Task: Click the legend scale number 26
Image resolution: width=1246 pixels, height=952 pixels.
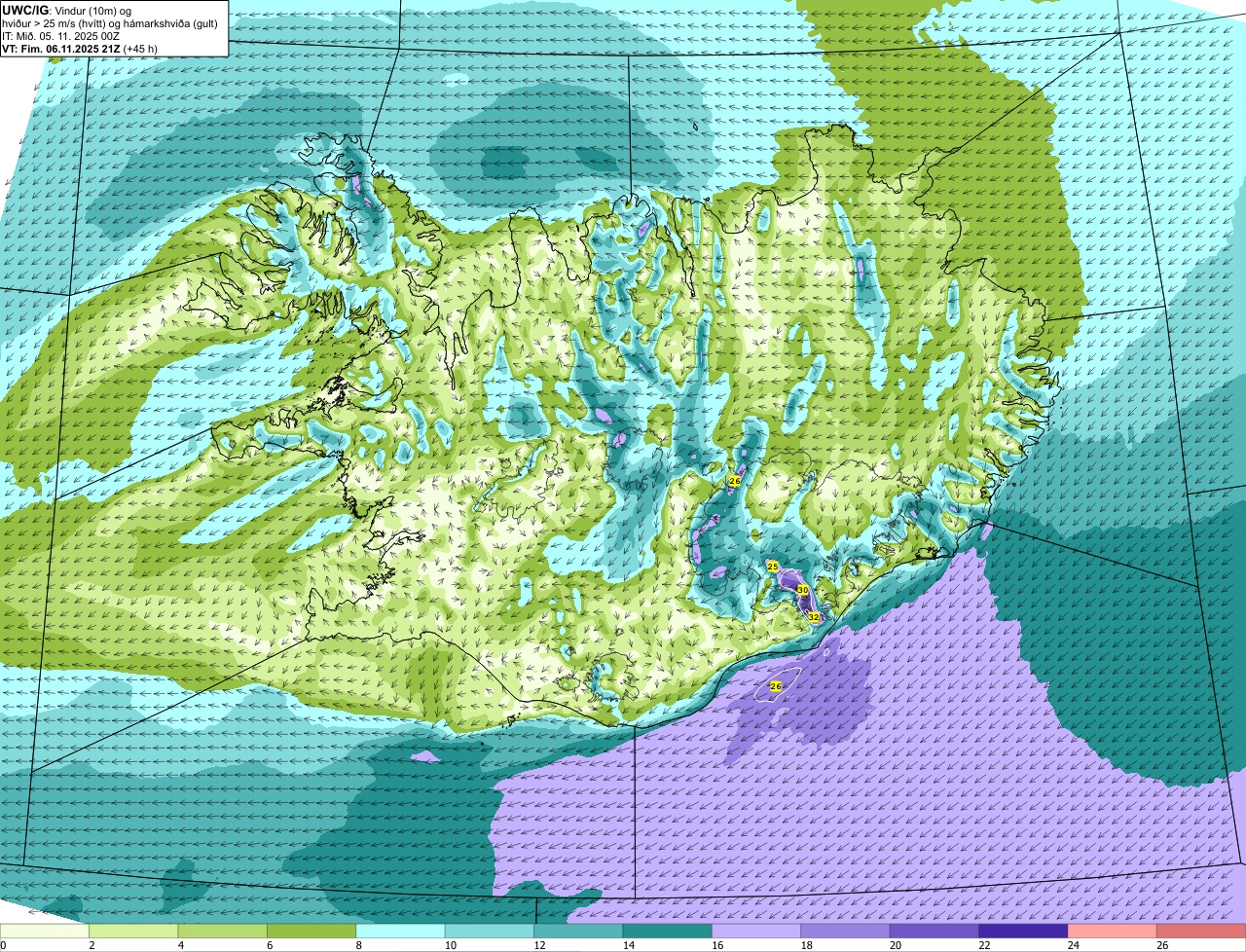Action: tap(1162, 945)
